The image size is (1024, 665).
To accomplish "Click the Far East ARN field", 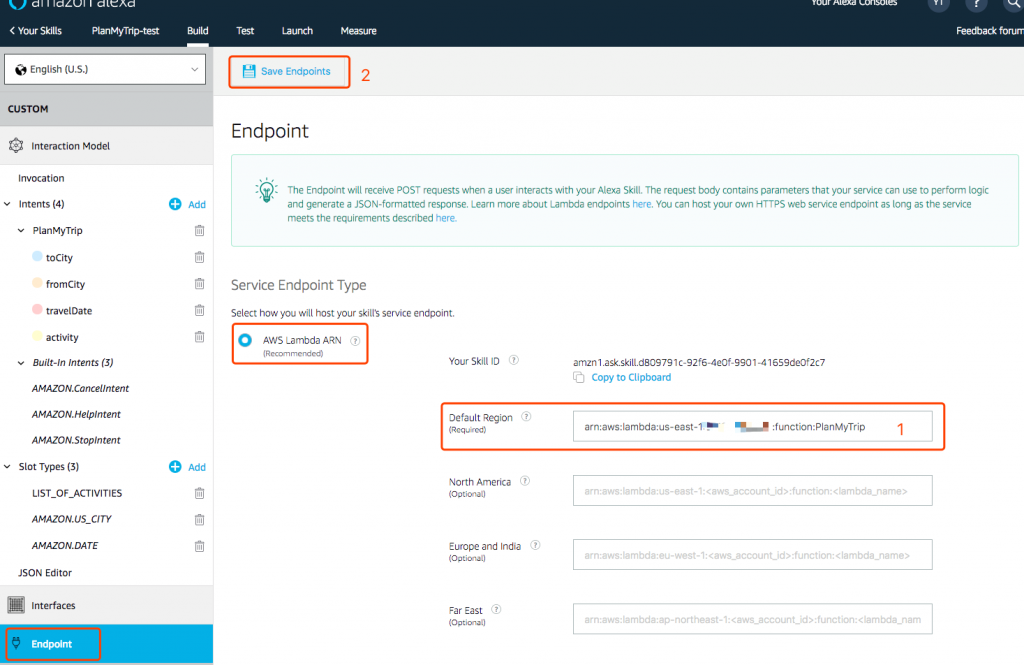I will tap(752, 619).
